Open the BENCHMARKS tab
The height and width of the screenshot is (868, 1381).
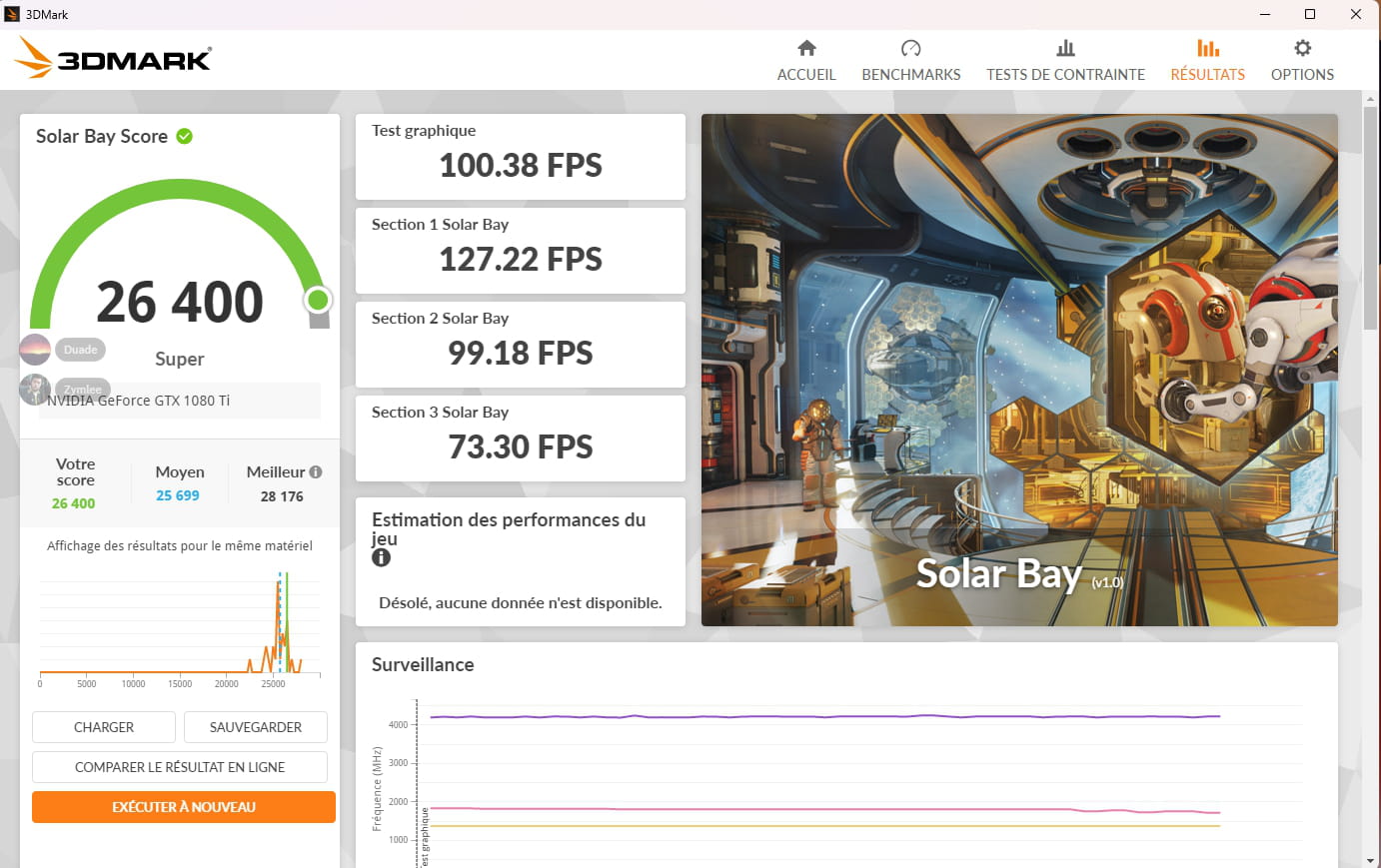tap(910, 60)
